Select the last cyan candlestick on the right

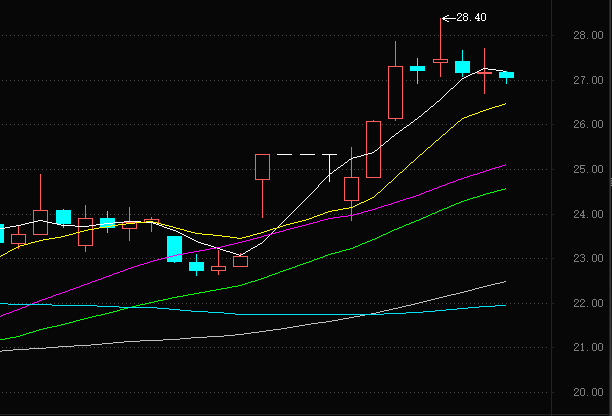point(507,75)
